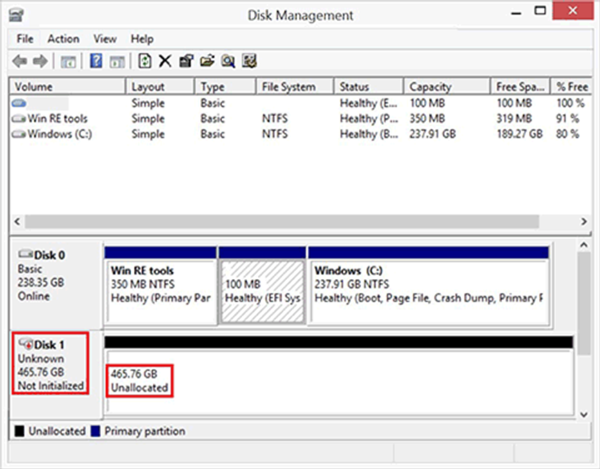The width and height of the screenshot is (600, 469).
Task: Click the Refresh icon with green arrows
Action: point(144,61)
